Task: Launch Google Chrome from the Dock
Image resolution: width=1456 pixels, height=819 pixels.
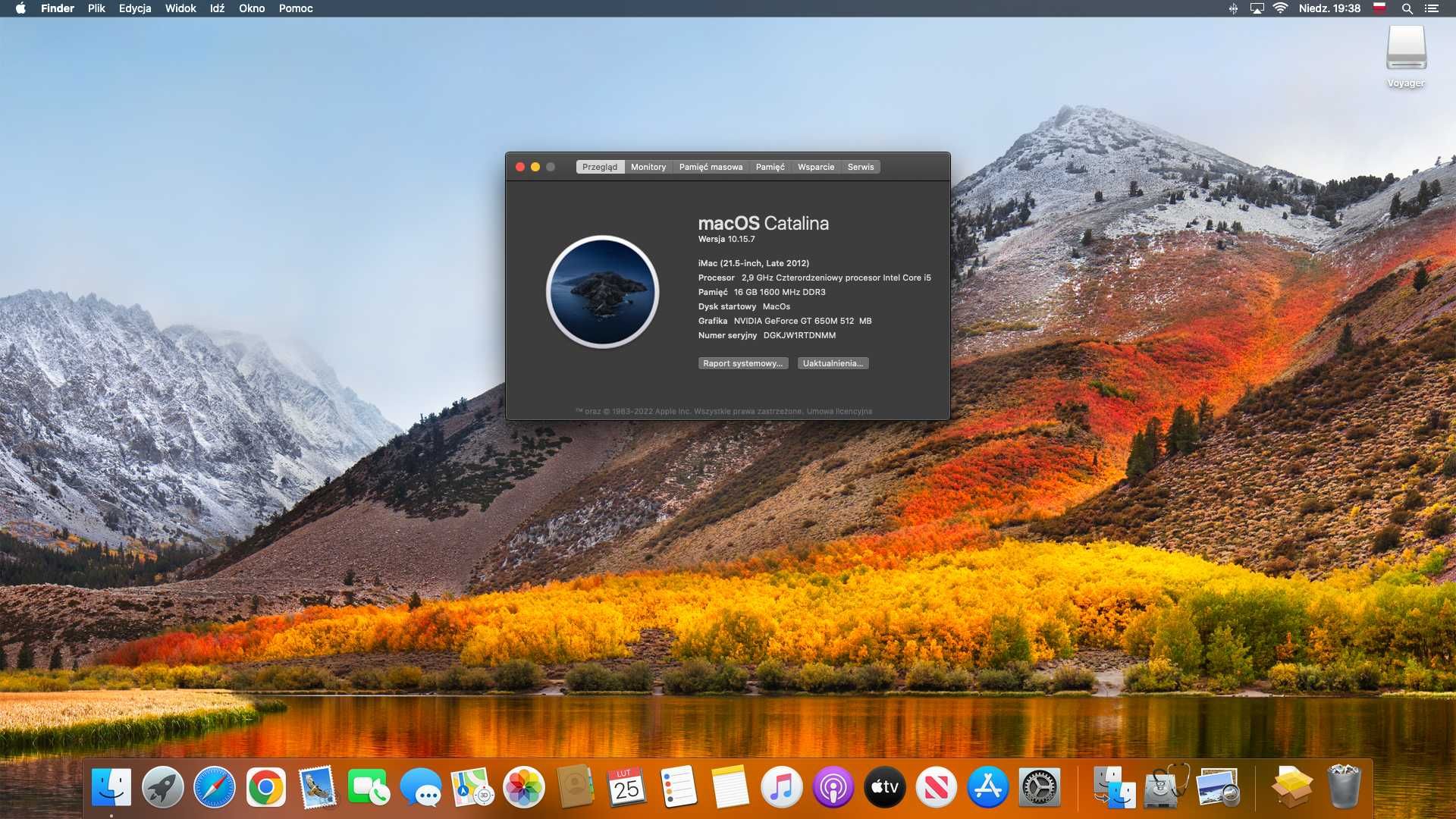Action: point(266,788)
